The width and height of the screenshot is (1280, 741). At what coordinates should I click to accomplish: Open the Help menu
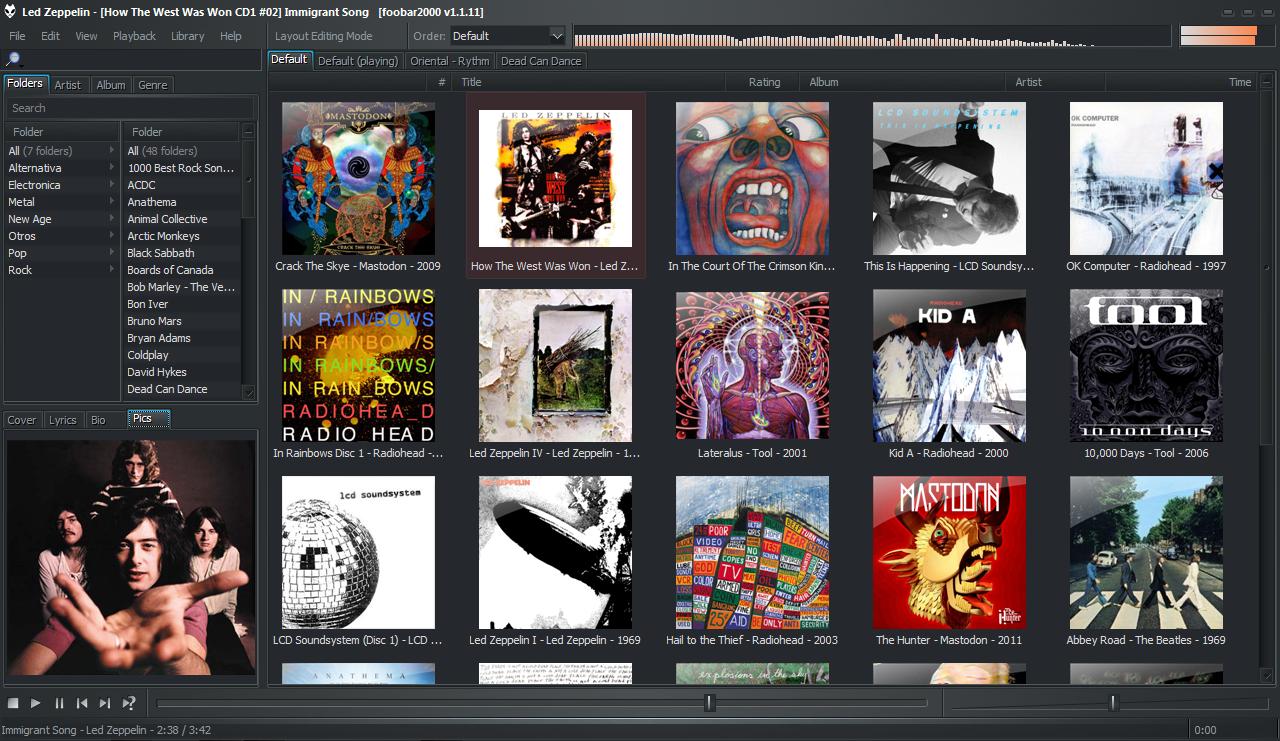231,36
